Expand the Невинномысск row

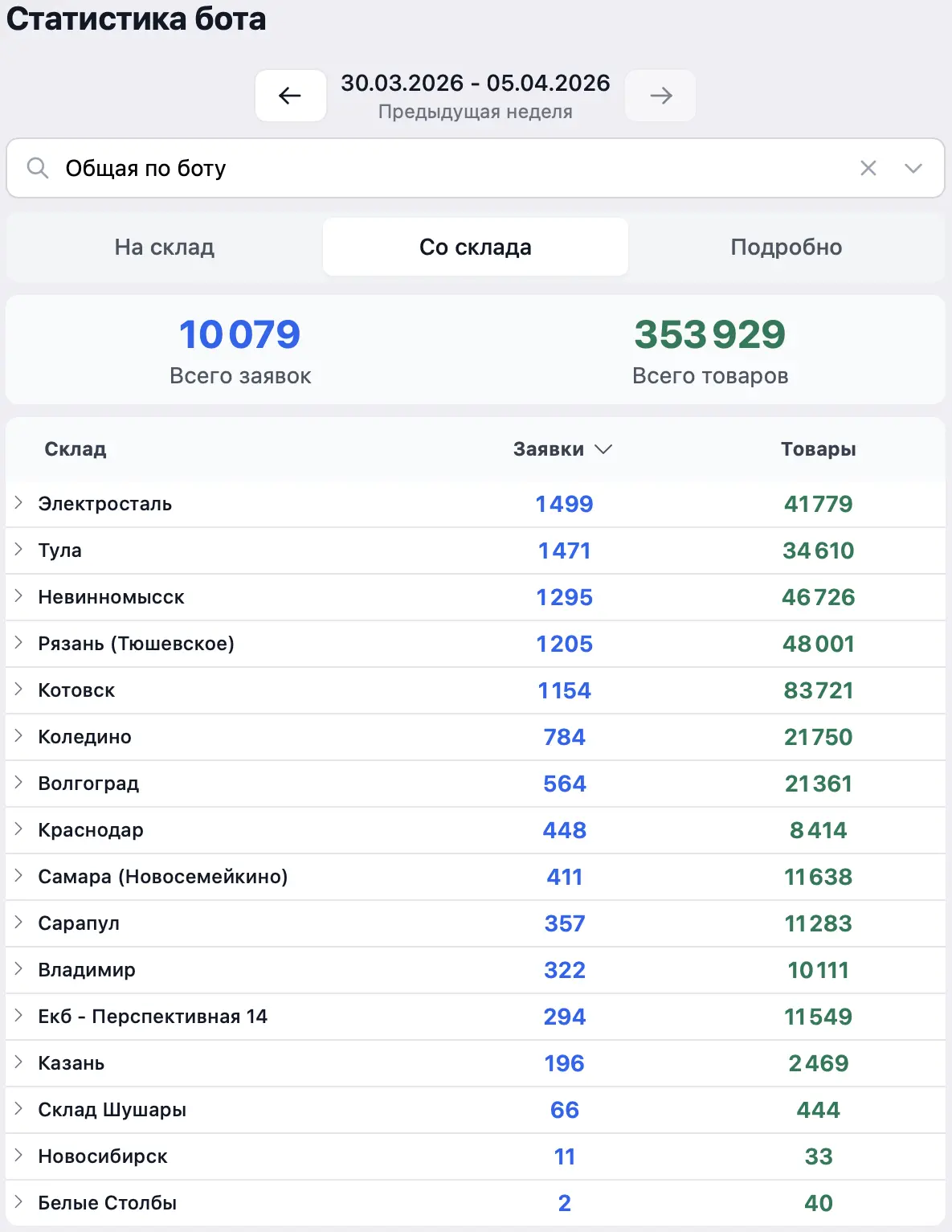pyautogui.click(x=18, y=596)
